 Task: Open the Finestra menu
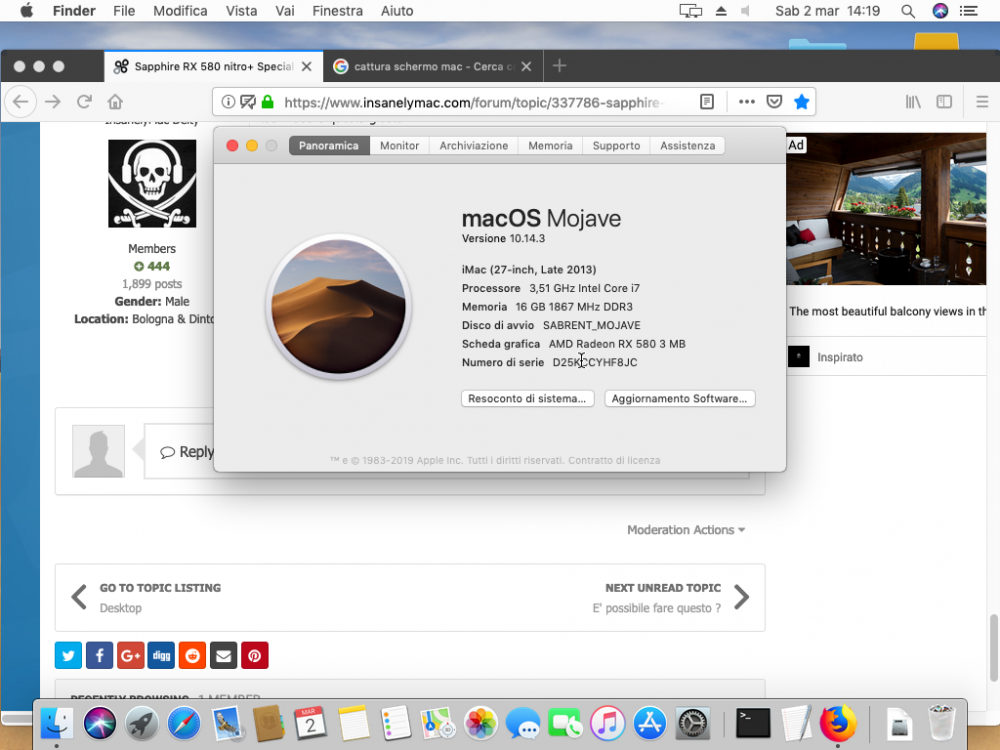[337, 11]
